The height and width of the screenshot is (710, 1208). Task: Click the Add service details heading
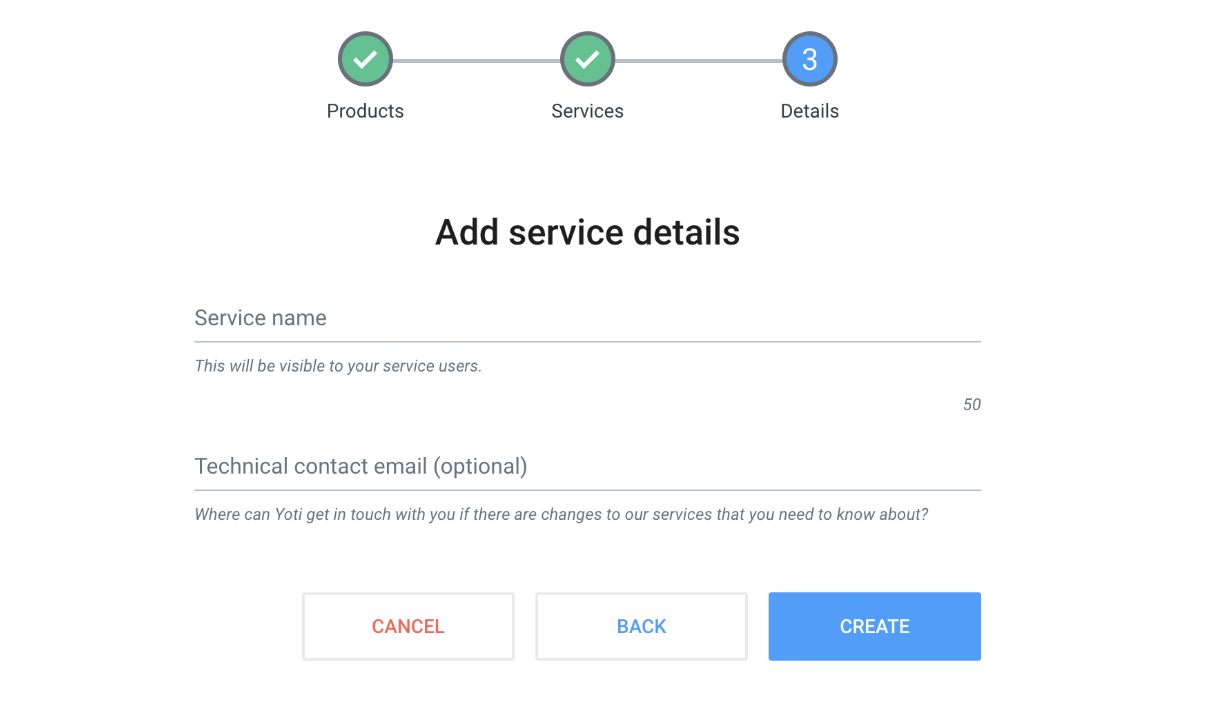click(x=587, y=231)
